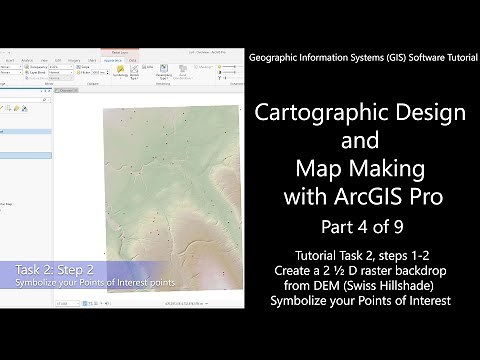The width and height of the screenshot is (480, 360).
Task: Select List By Labeling yellow tag icon
Action: pos(16,108)
